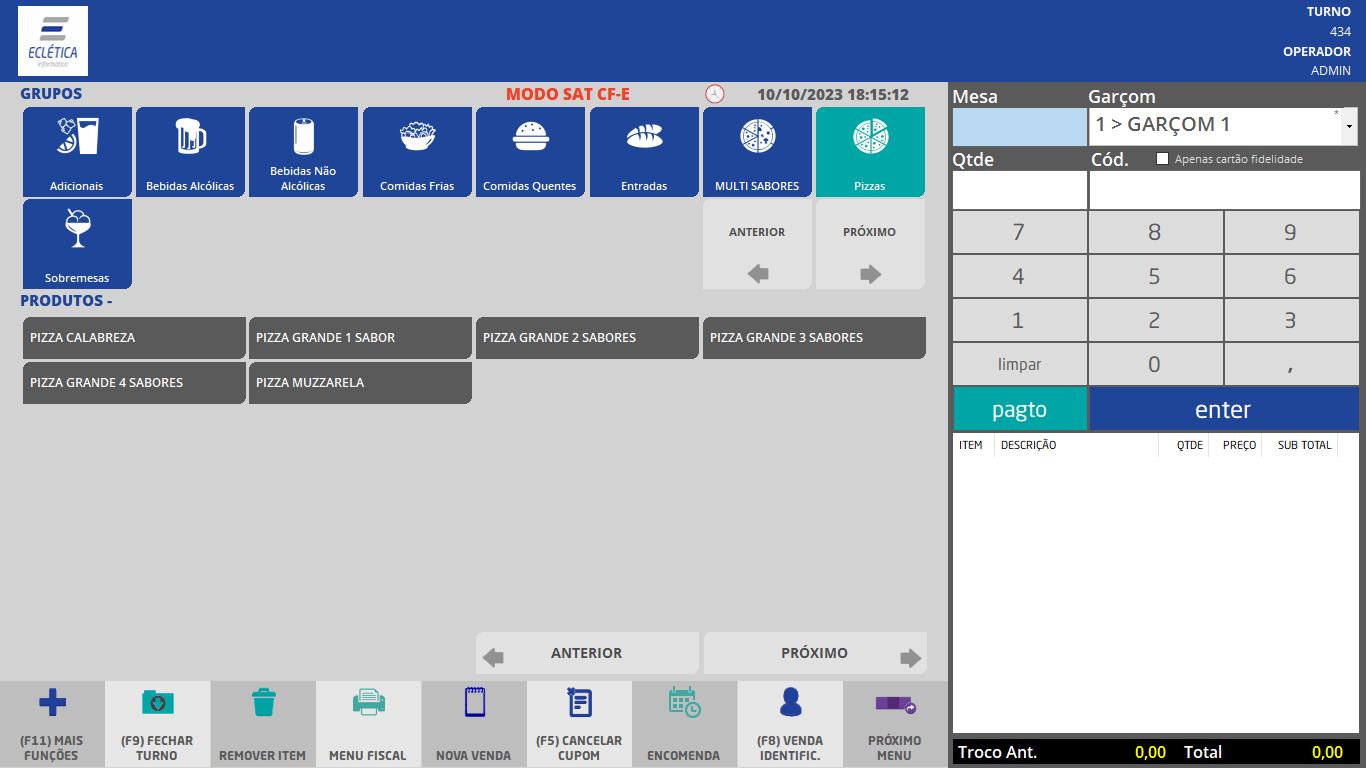Screen dimensions: 1366x768
Task: Open the Encomenda calendar button
Action: [684, 724]
